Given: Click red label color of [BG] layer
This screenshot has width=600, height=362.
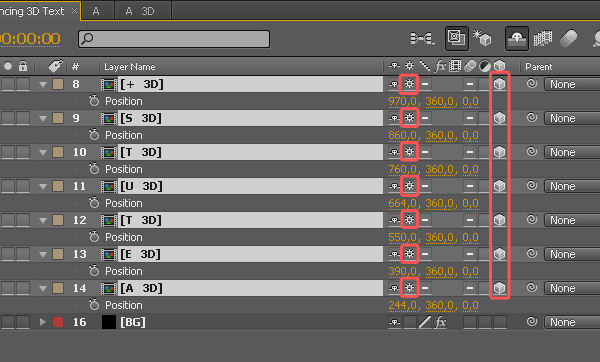Looking at the screenshot, I should pos(58,322).
